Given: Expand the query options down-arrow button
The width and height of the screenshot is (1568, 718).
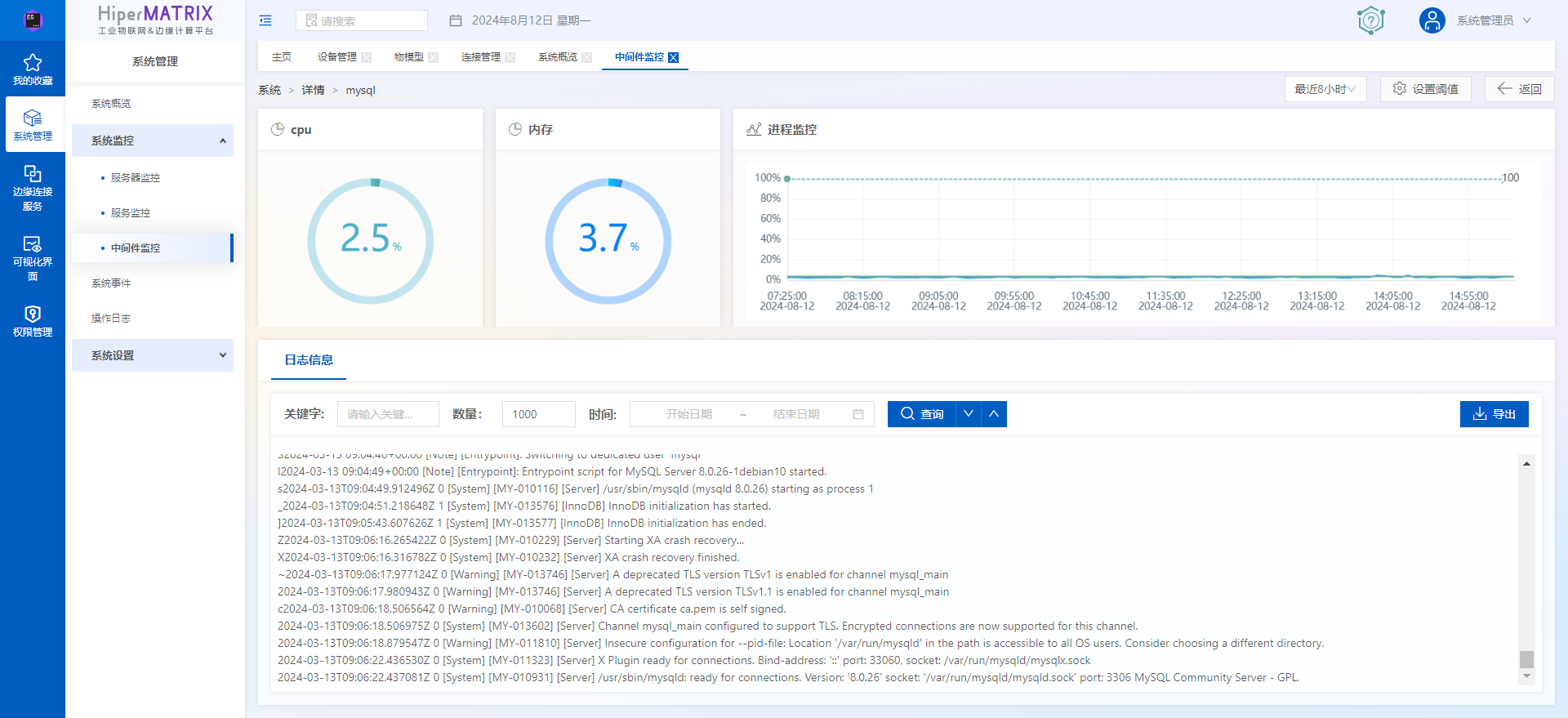Looking at the screenshot, I should [x=969, y=414].
